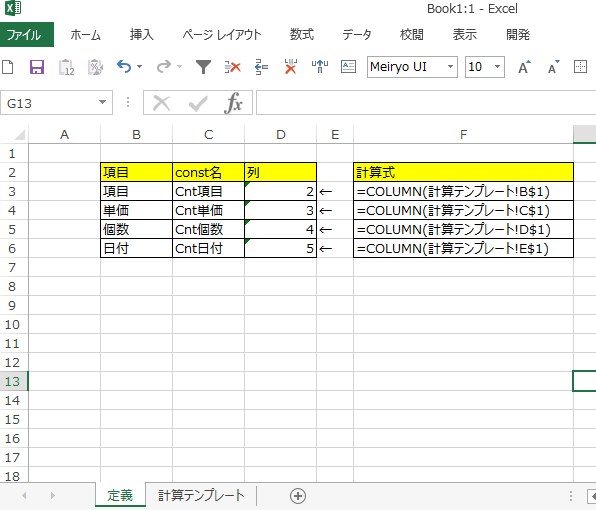
Task: Click the formula bar input field
Action: 426,103
